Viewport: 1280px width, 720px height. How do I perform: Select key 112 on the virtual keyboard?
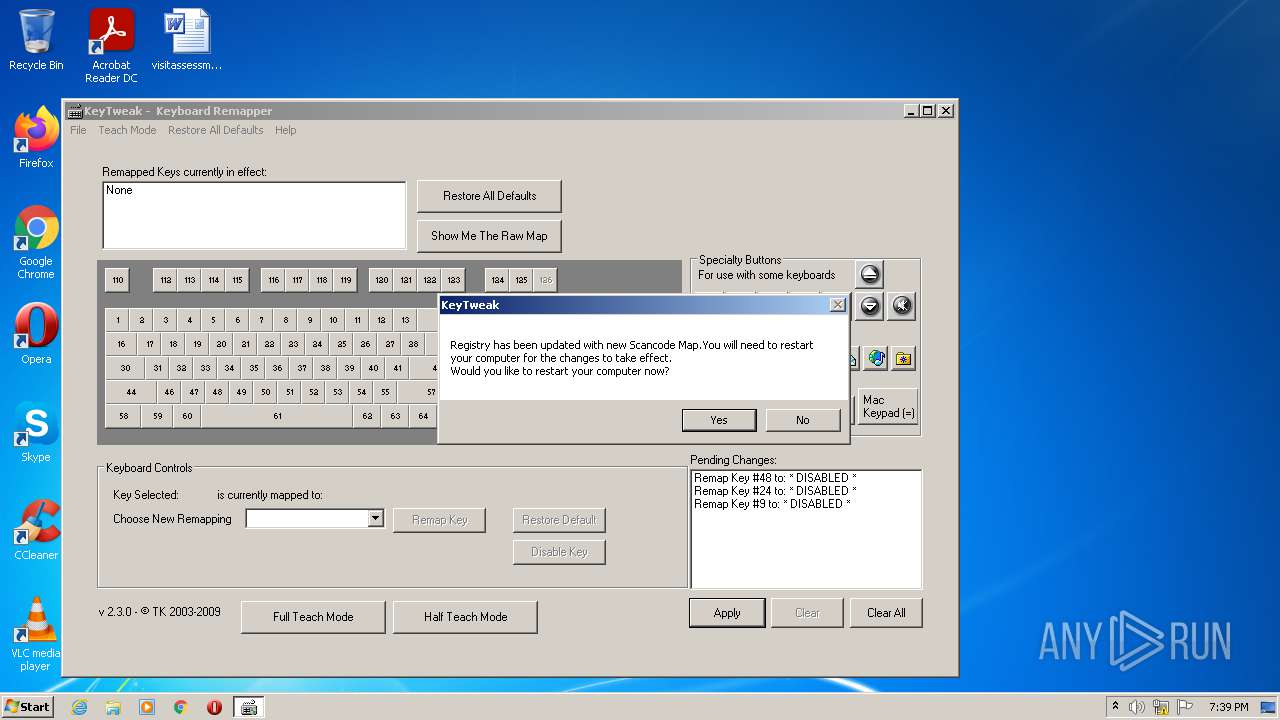tap(166, 280)
